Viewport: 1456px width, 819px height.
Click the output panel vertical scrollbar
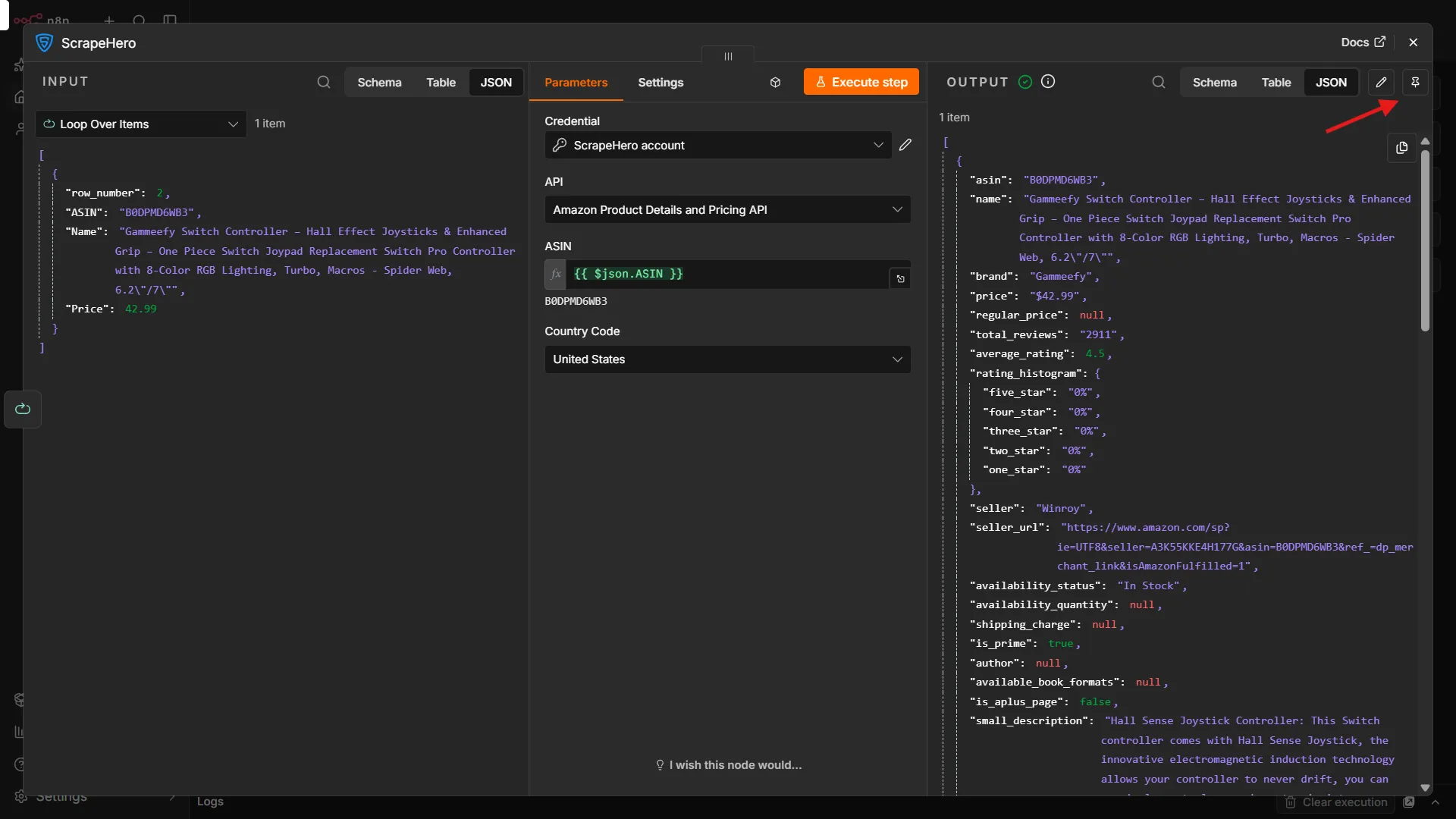(1425, 241)
